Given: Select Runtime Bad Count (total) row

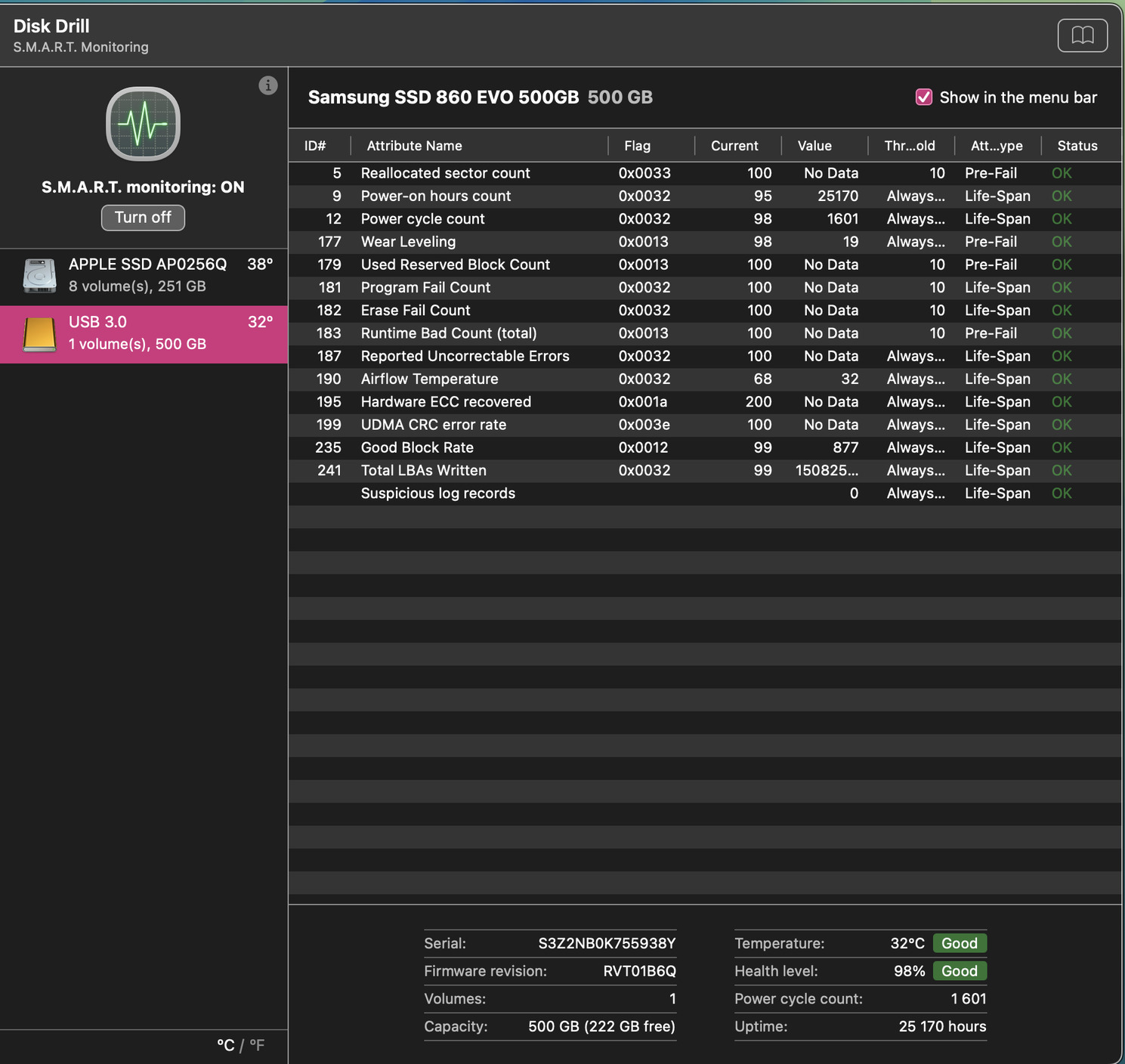Looking at the screenshot, I should coord(704,333).
